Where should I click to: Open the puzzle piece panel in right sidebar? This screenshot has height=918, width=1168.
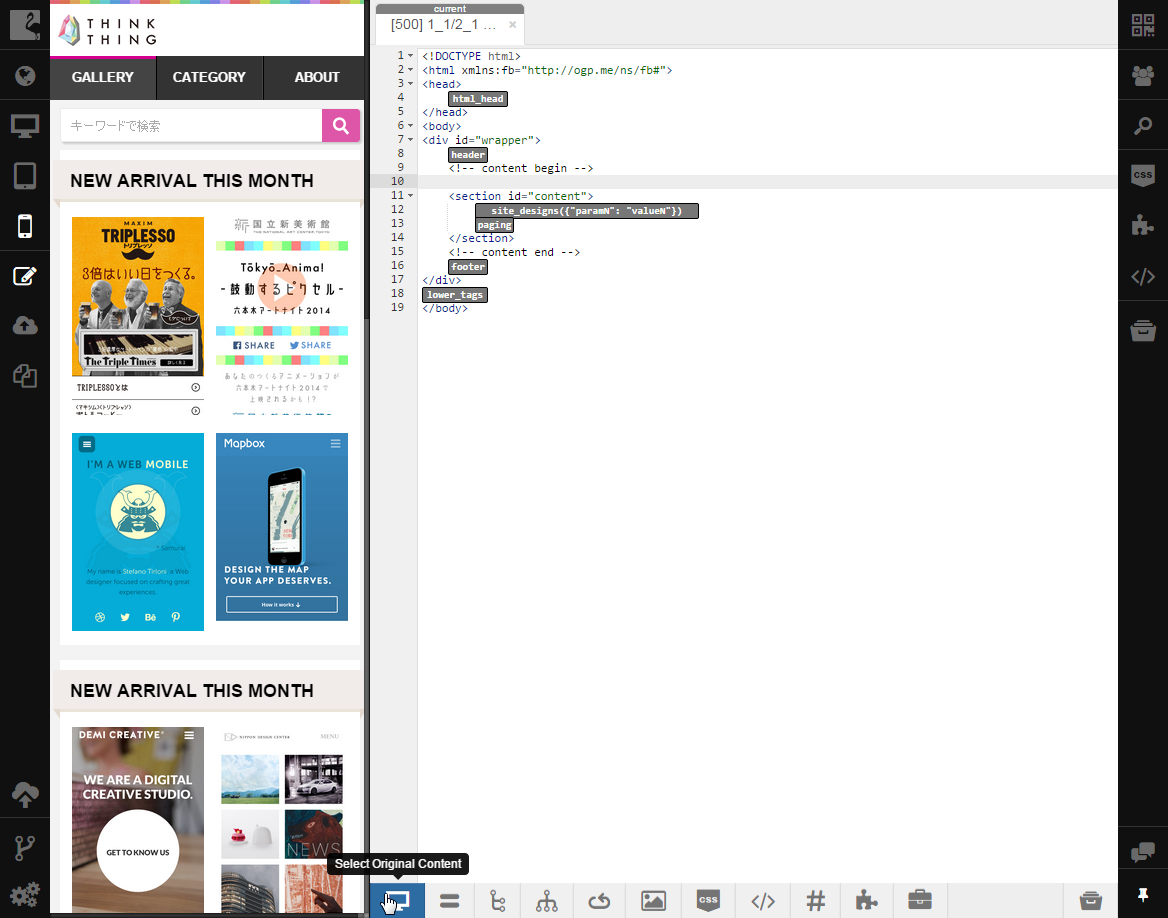tap(1143, 226)
